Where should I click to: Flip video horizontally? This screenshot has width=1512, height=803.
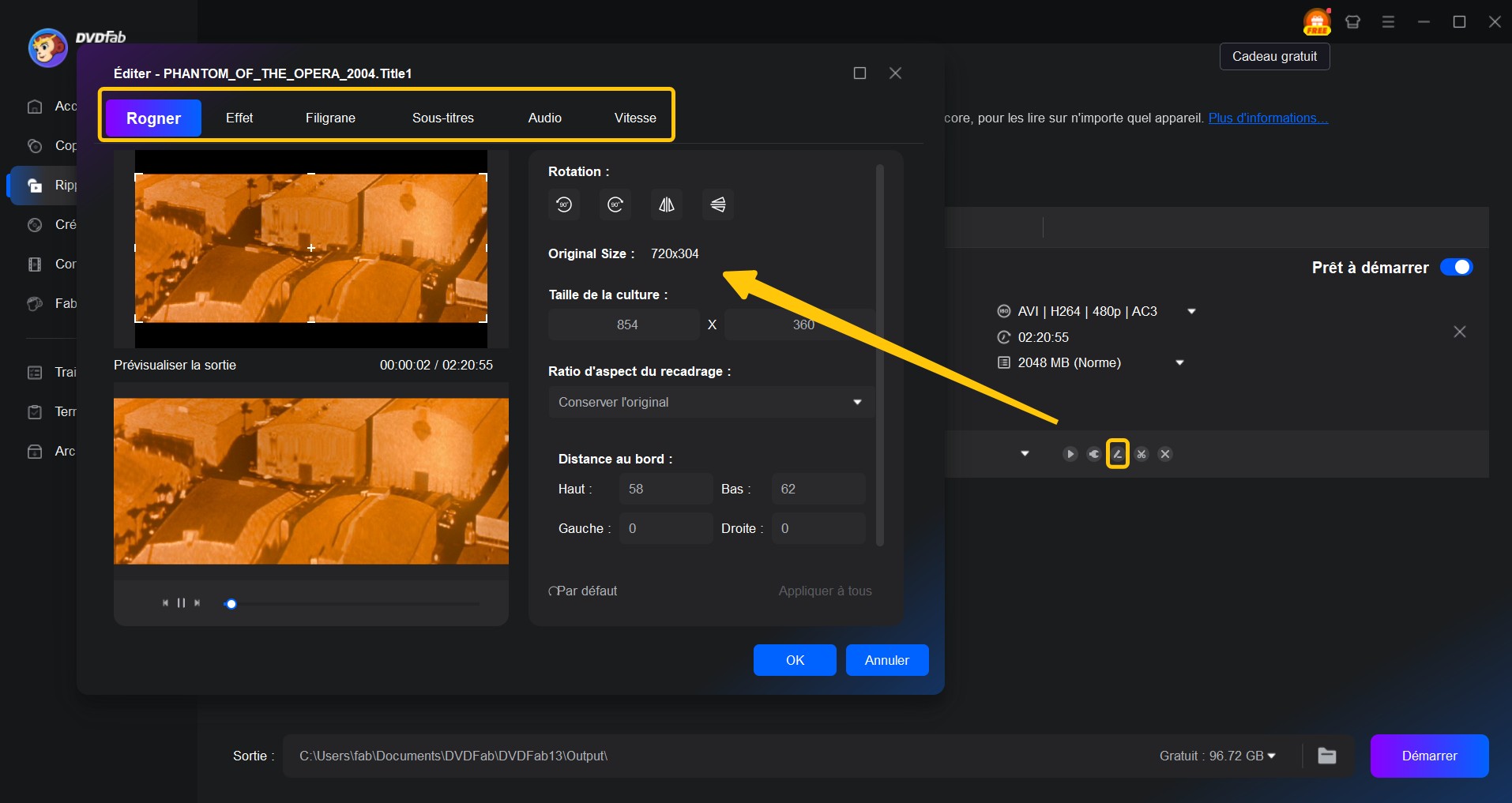click(x=667, y=205)
